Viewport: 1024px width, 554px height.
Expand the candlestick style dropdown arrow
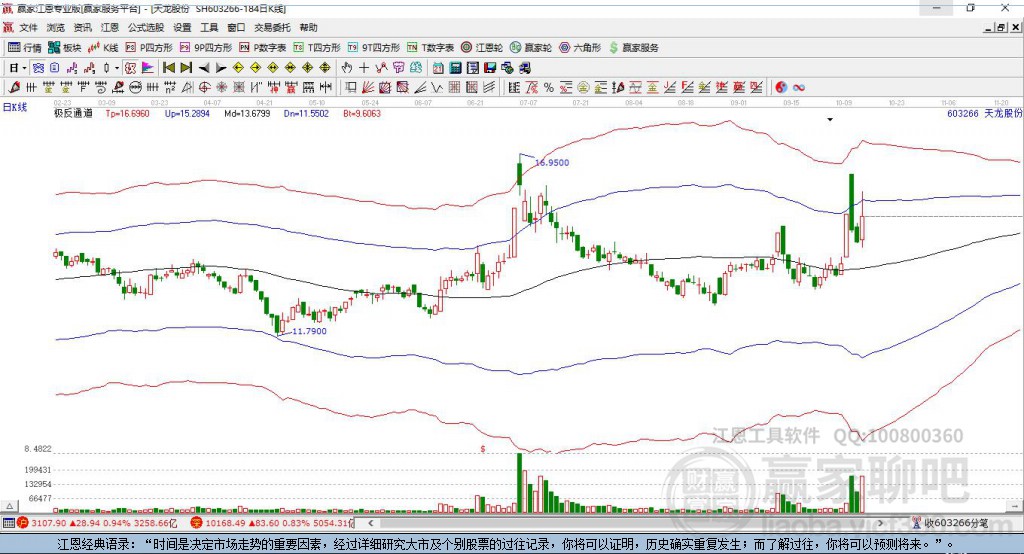[117, 68]
